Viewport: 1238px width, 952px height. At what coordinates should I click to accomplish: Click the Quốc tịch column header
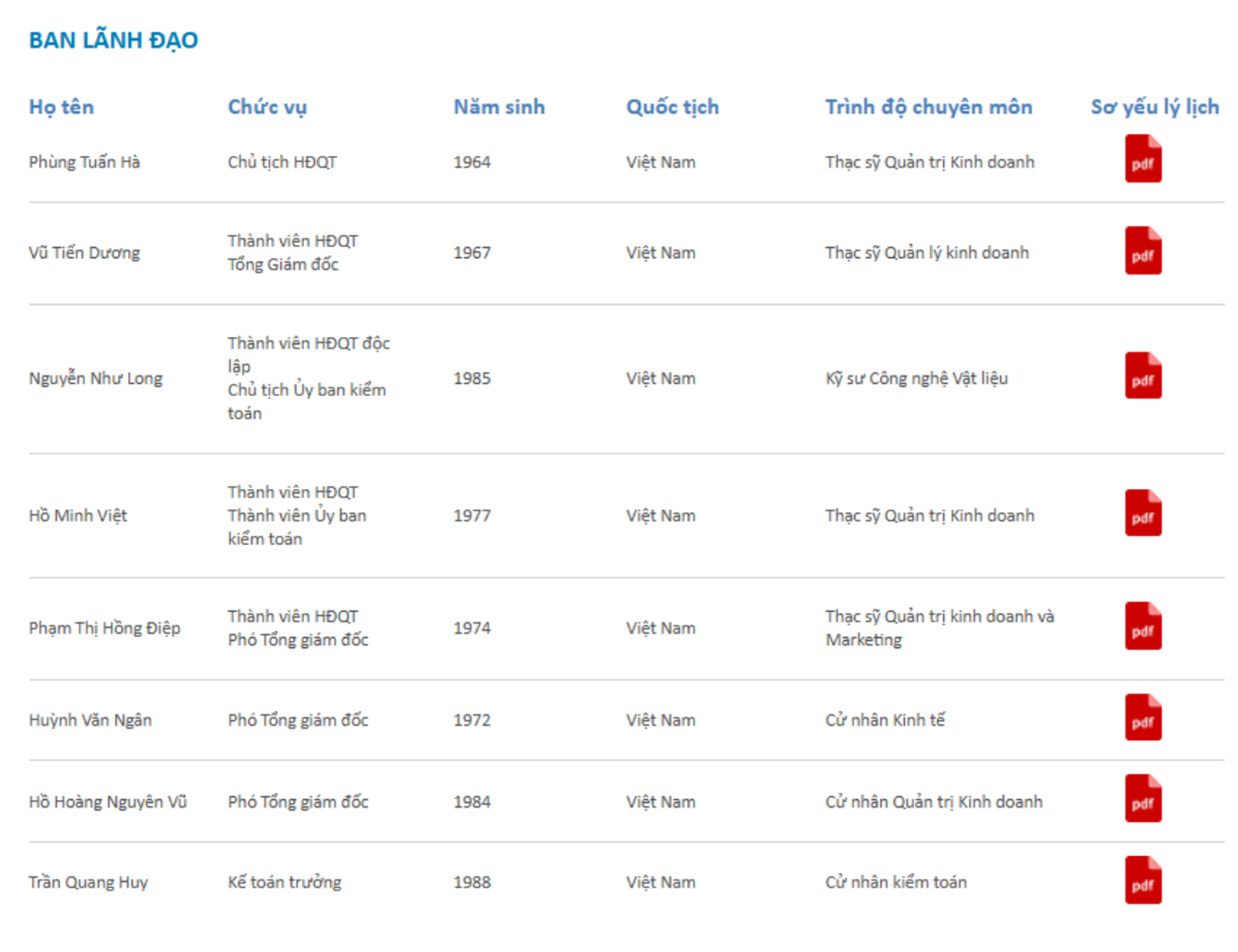pos(672,107)
